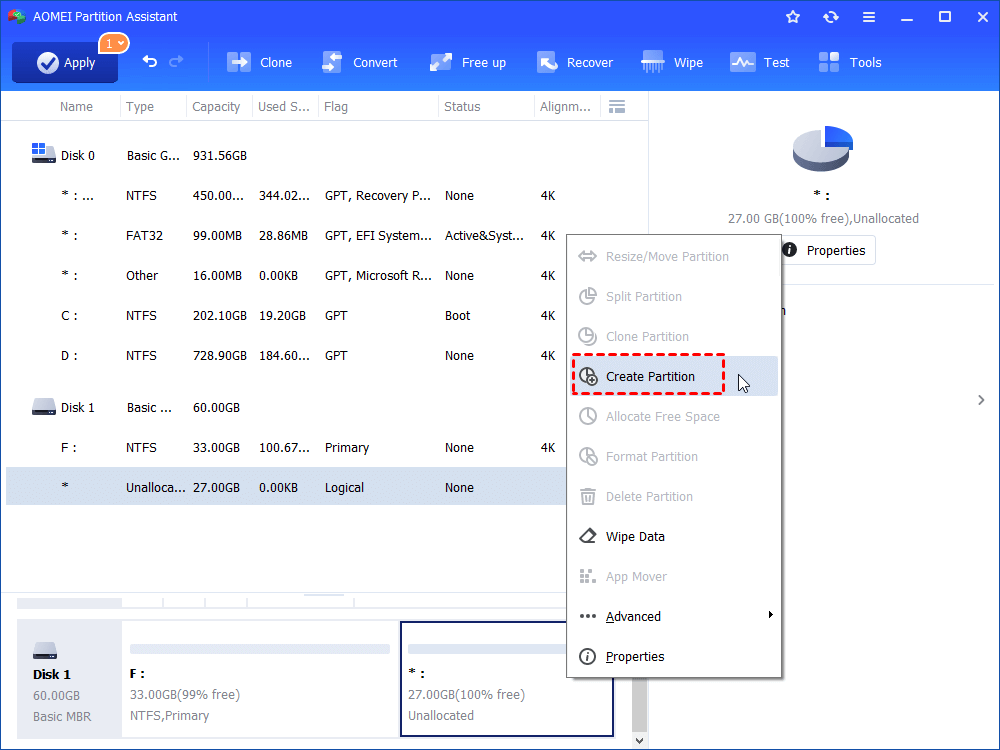Image resolution: width=1000 pixels, height=750 pixels.
Task: Expand the Advanced submenu
Action: tap(674, 616)
